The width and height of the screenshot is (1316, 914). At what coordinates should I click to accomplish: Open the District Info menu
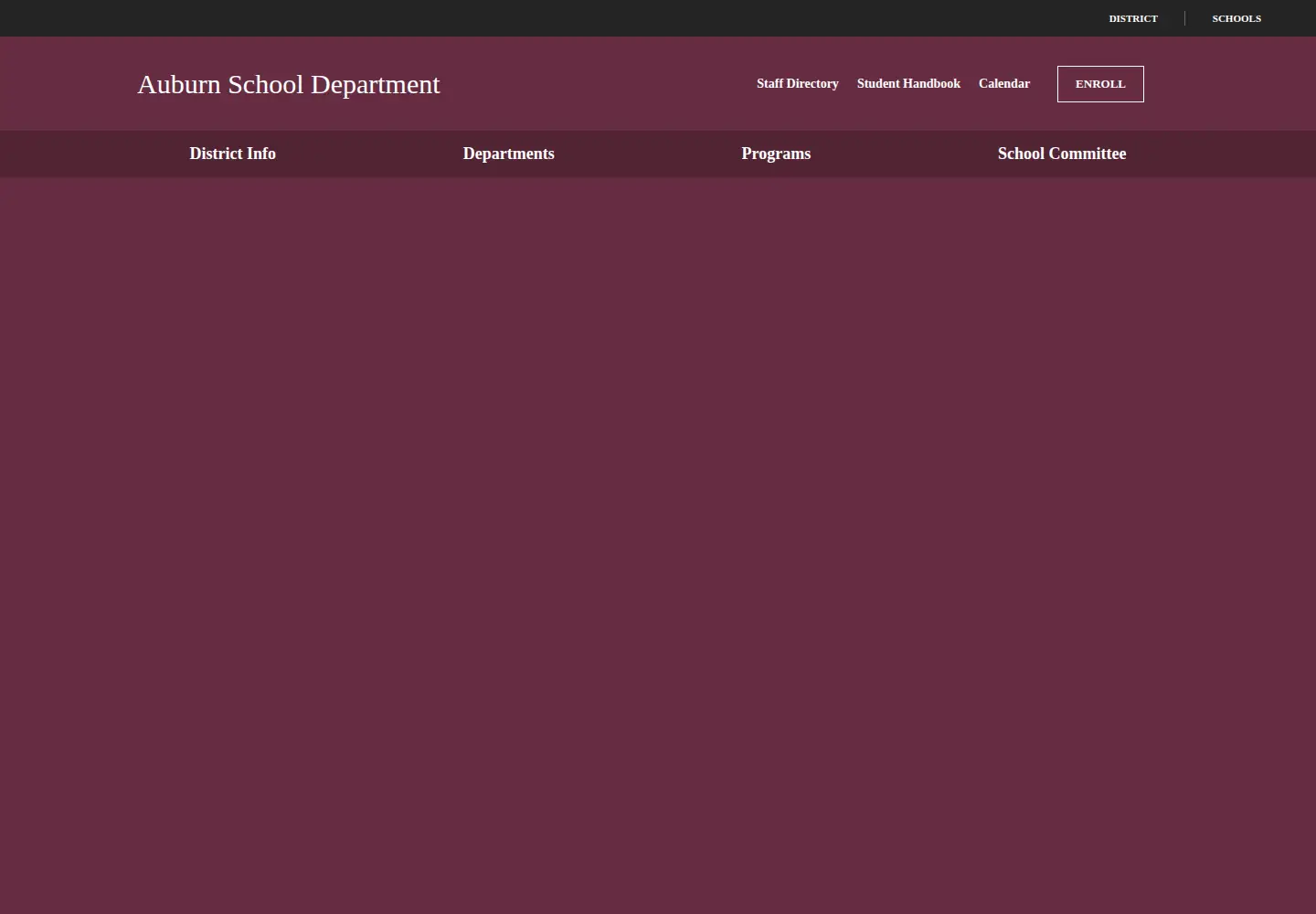(x=232, y=154)
